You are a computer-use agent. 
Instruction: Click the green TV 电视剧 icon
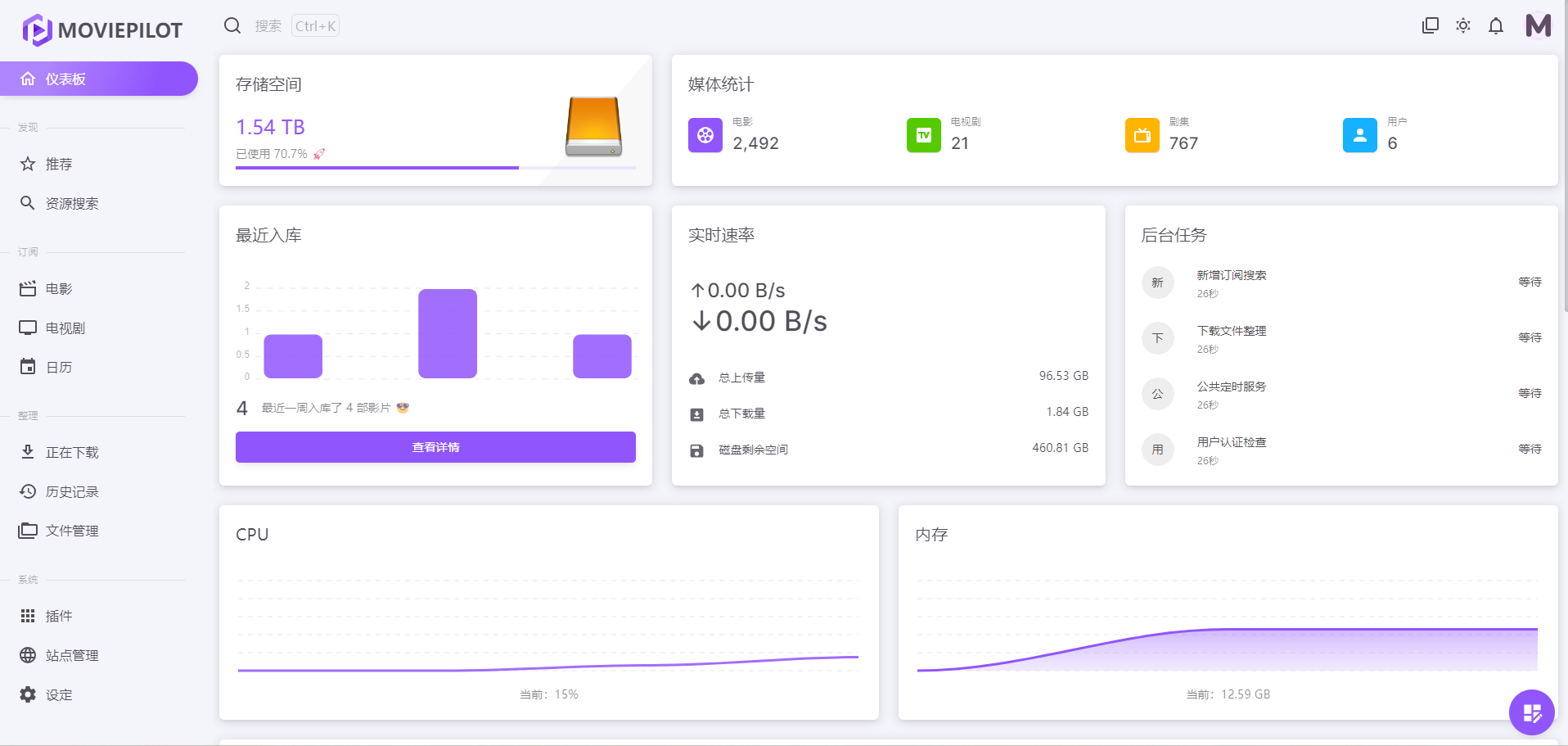924,135
